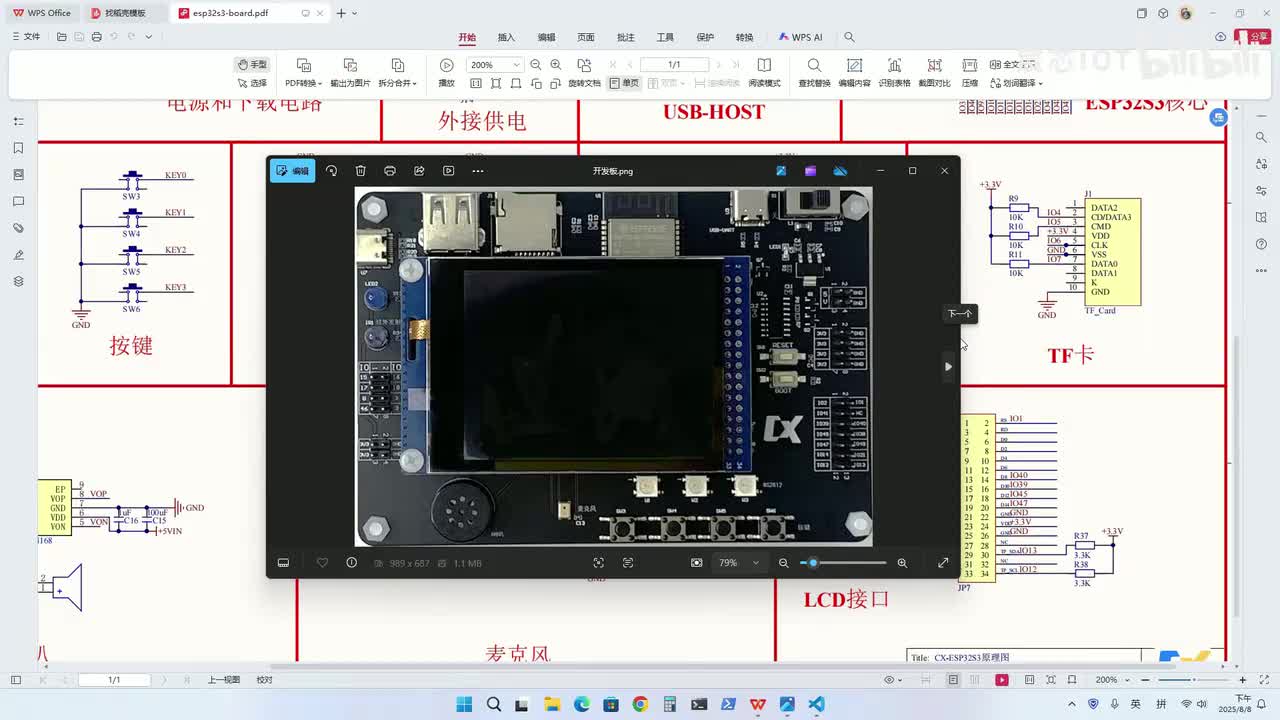Click 查找替换 tool
1280x720 pixels.
coord(814,73)
